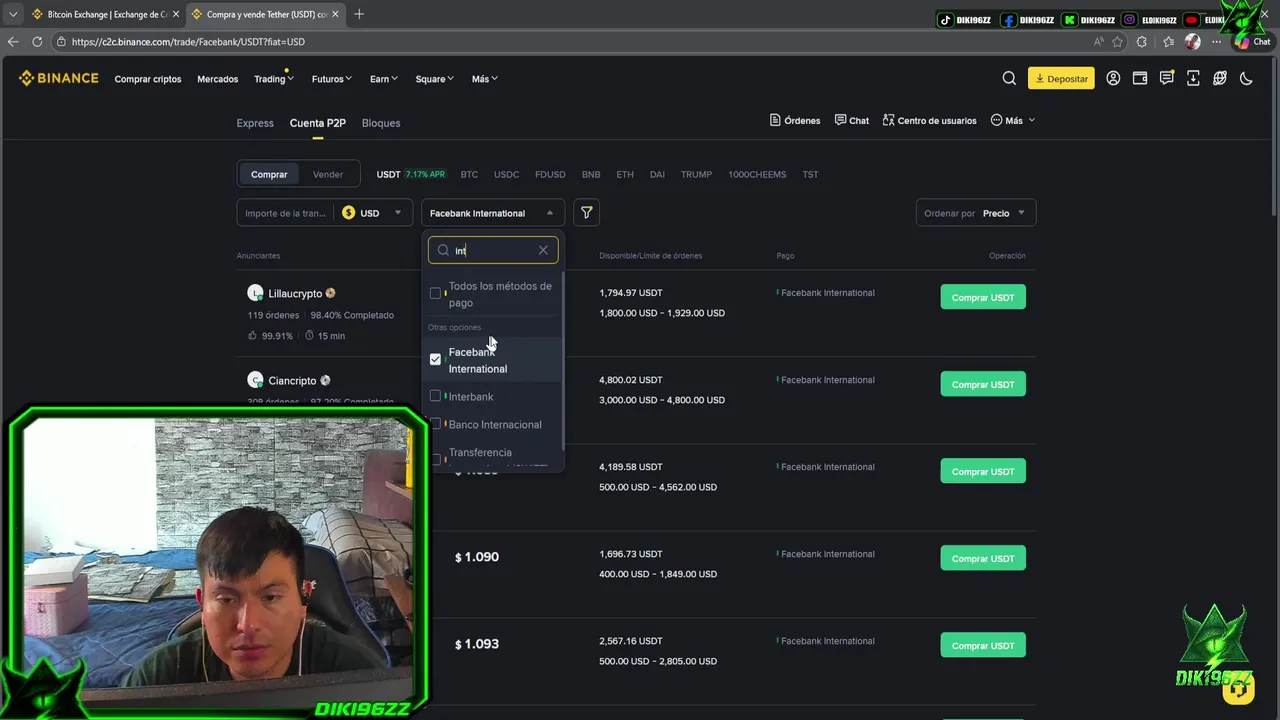Click Lillaucrypto advertiser avatar
This screenshot has height=720, width=1280.
[x=255, y=293]
